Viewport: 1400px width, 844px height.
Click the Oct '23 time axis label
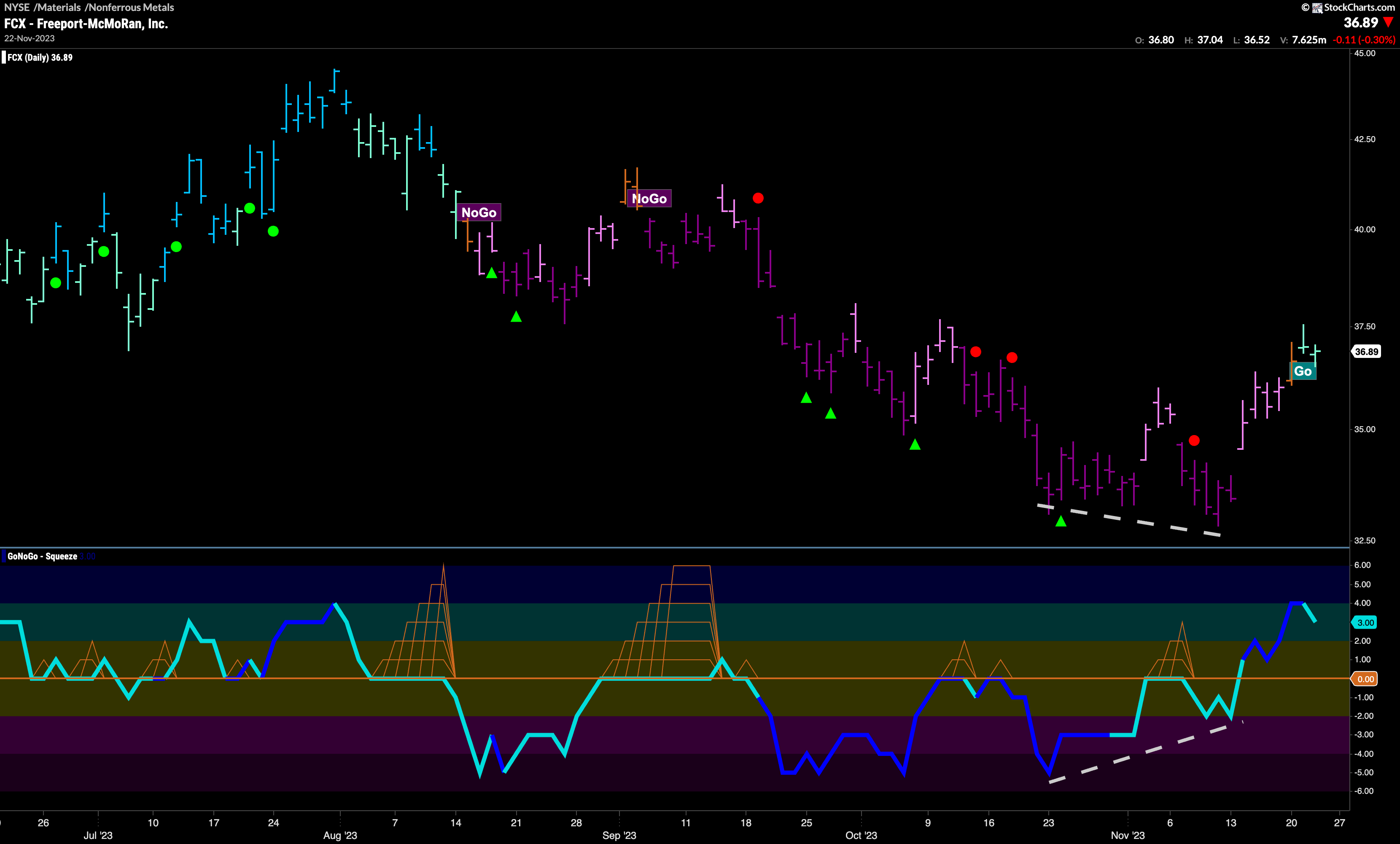pyautogui.click(x=861, y=835)
